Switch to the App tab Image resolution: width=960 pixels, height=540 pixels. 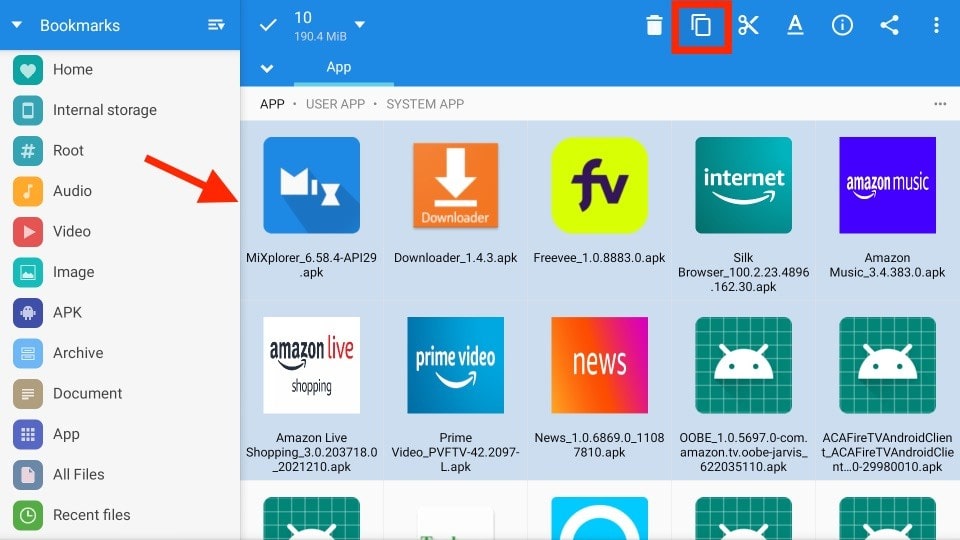click(339, 67)
